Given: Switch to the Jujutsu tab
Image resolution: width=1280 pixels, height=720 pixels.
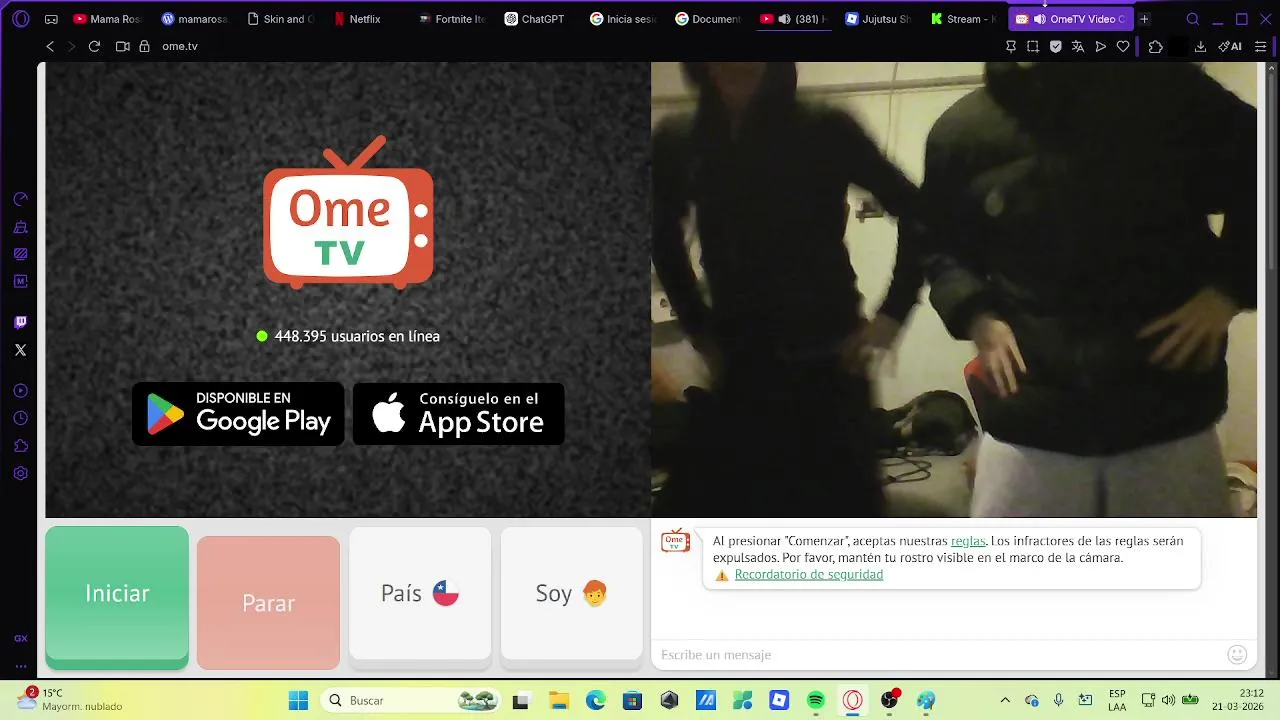Looking at the screenshot, I should pyautogui.click(x=878, y=19).
